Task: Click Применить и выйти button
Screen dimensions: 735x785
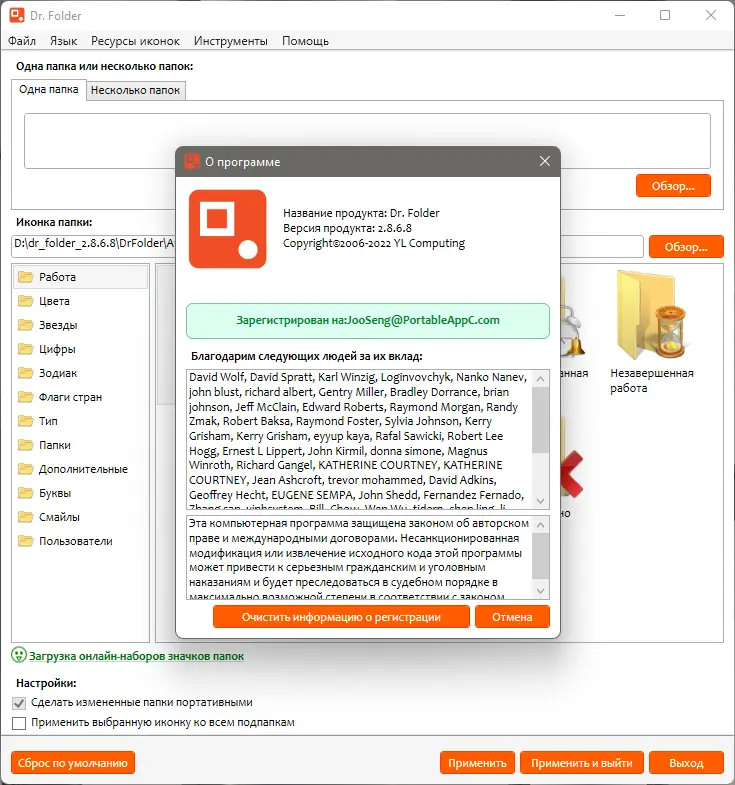Action: coord(581,763)
